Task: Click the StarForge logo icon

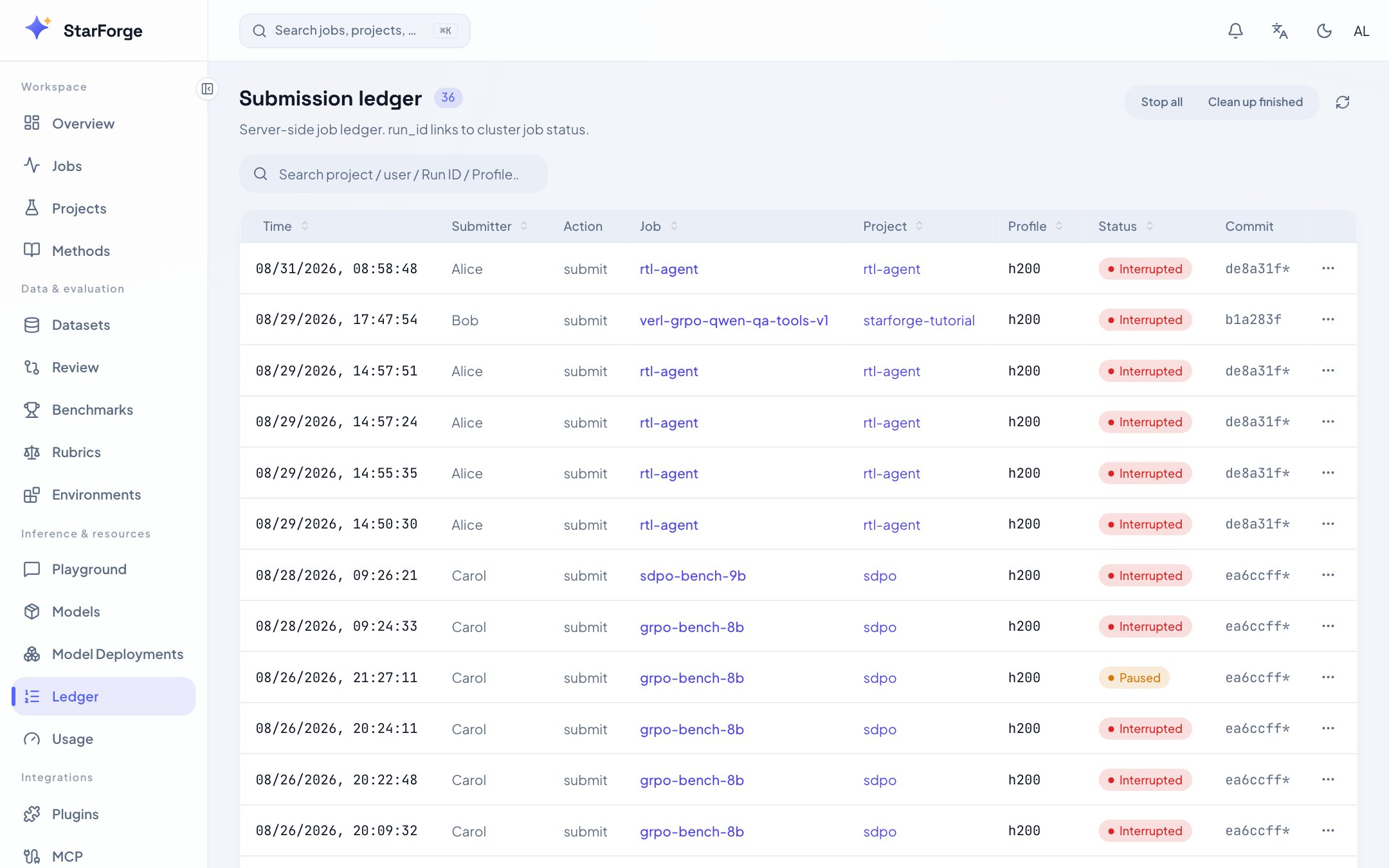Action: (38, 28)
